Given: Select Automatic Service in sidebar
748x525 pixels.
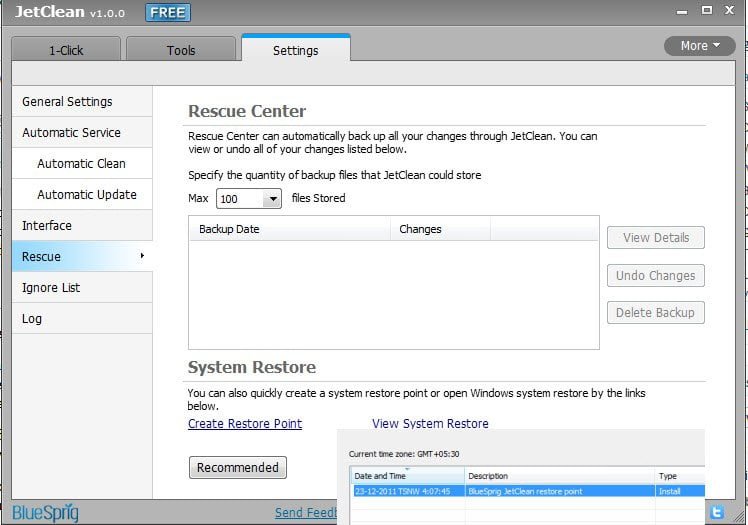Looking at the screenshot, I should [82, 133].
